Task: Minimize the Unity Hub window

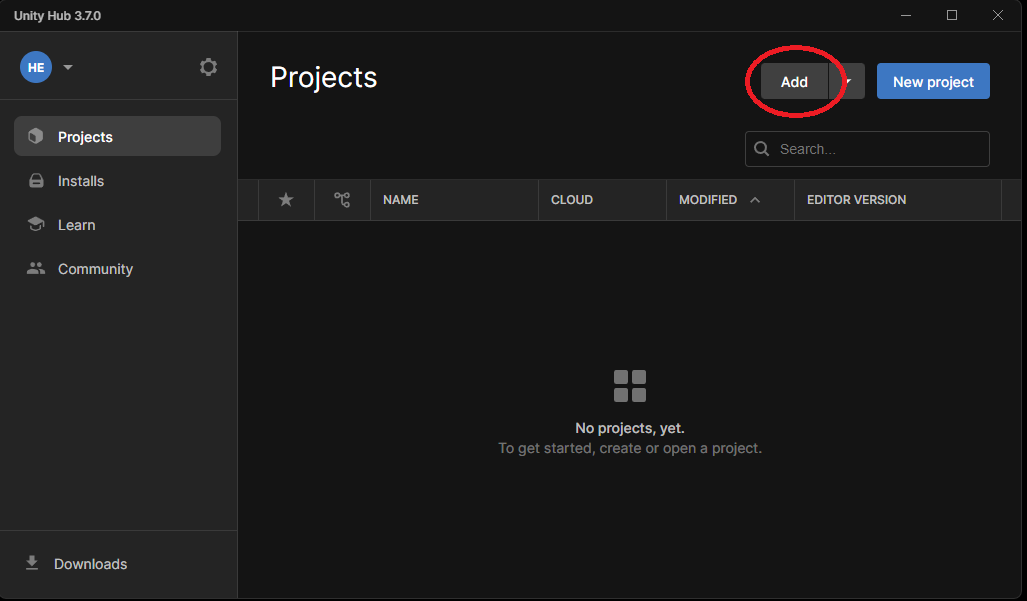Action: click(x=906, y=15)
